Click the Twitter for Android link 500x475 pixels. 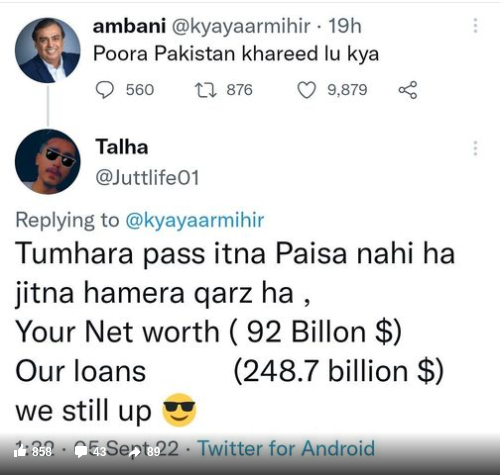point(287,448)
